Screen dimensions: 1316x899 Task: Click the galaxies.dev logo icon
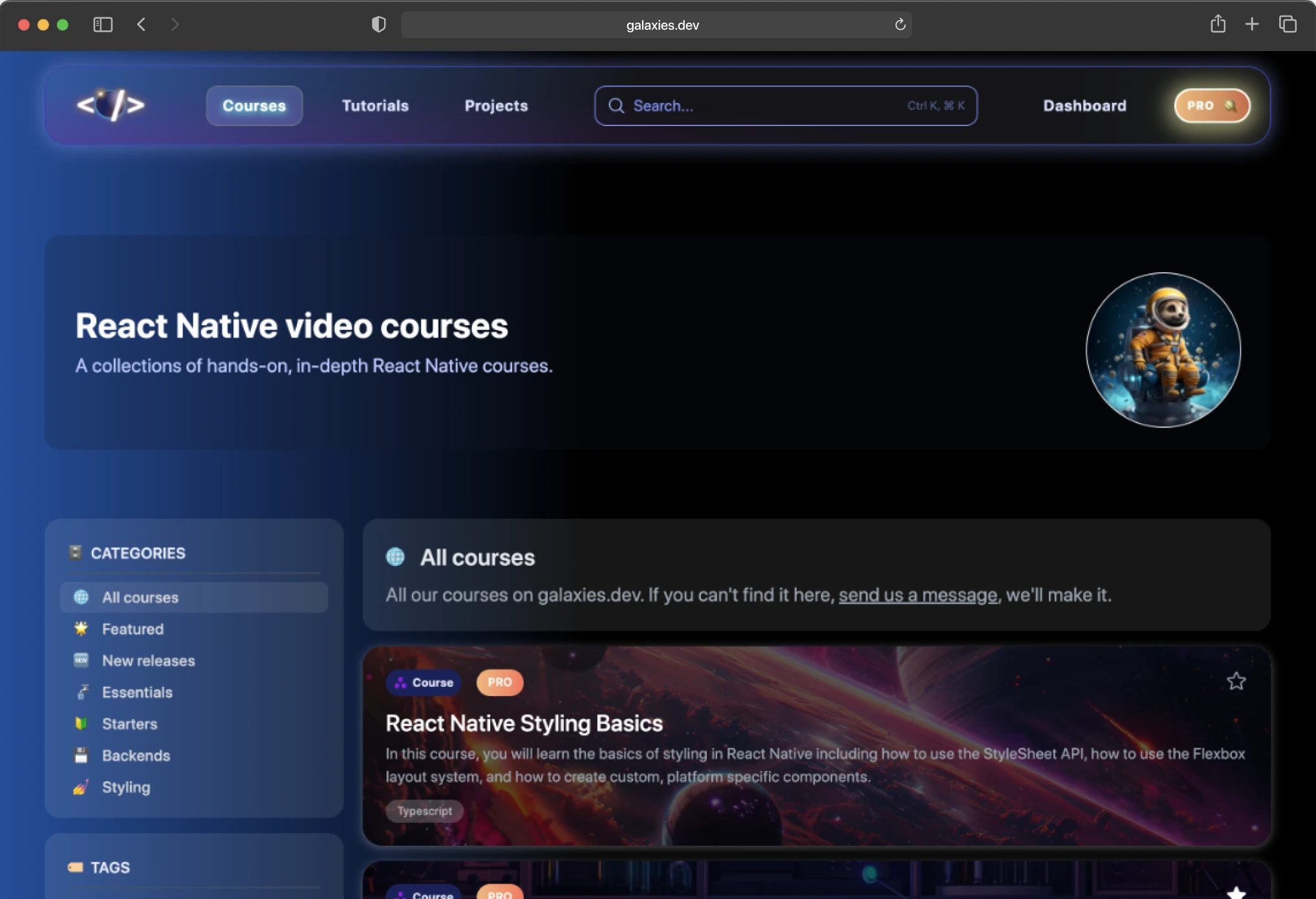point(110,105)
